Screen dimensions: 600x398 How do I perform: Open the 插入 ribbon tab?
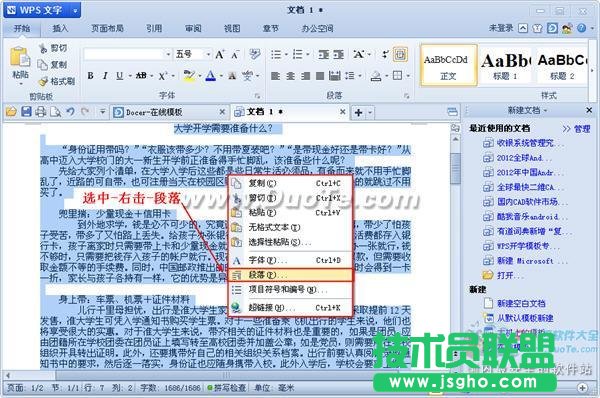click(x=60, y=28)
